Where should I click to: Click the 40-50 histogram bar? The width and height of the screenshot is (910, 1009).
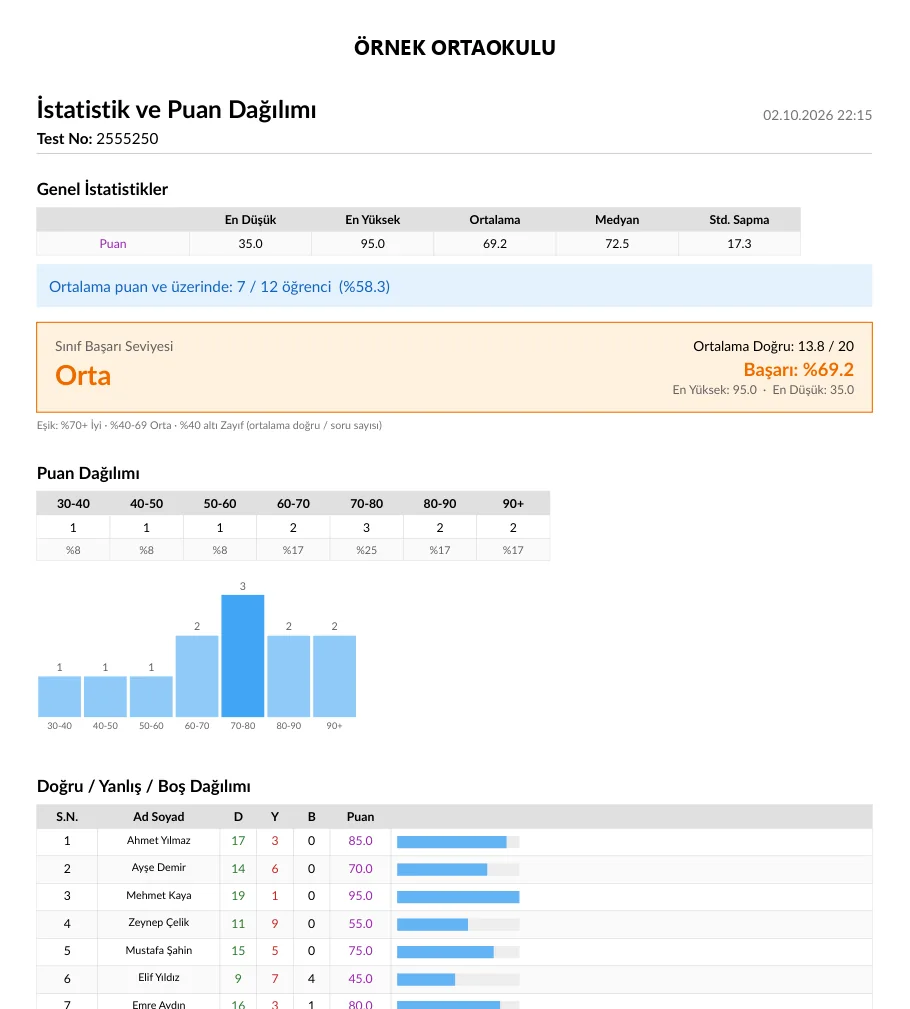pyautogui.click(x=106, y=696)
